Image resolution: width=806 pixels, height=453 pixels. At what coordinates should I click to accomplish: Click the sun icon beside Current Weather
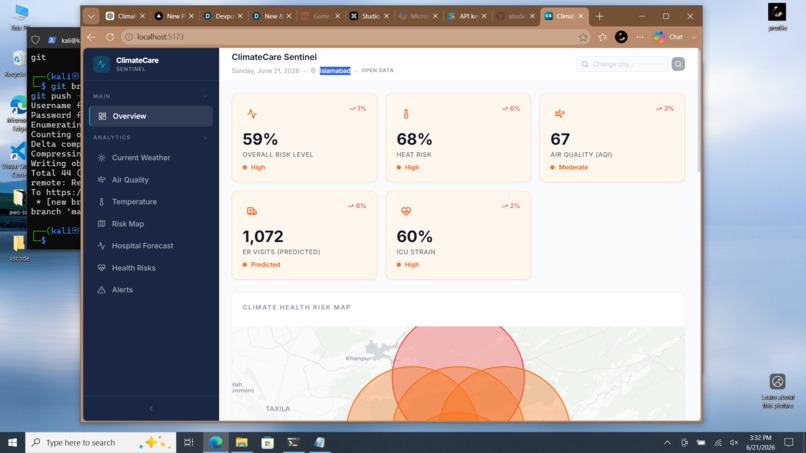pyautogui.click(x=101, y=158)
